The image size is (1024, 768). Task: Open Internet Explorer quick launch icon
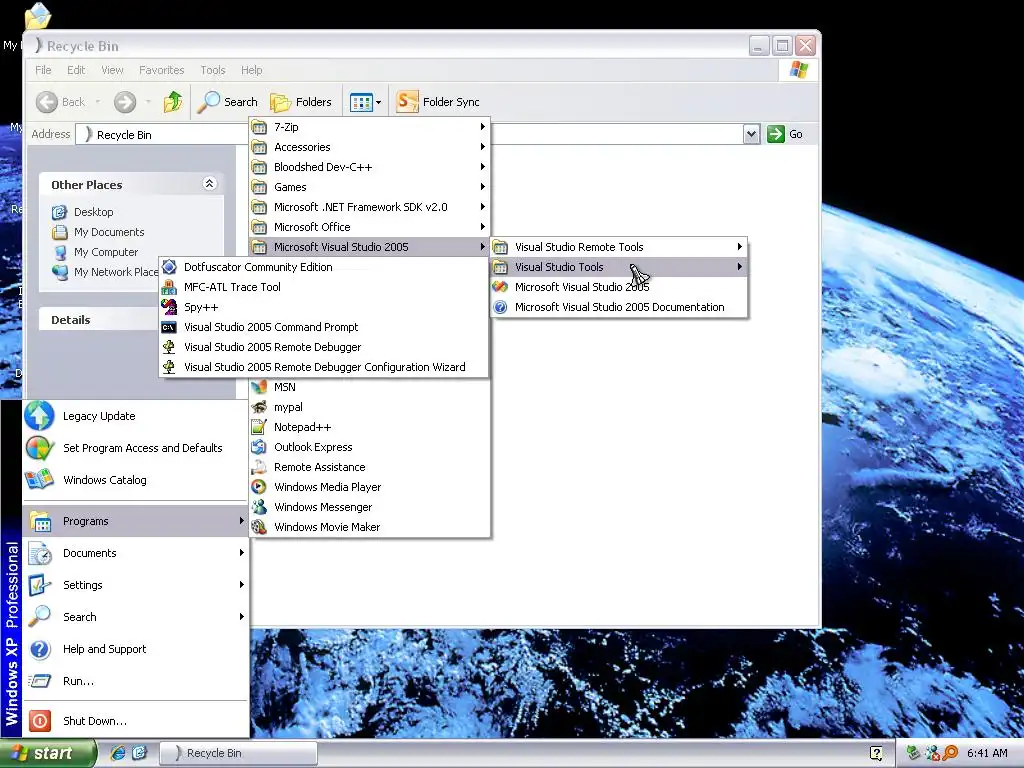point(118,753)
